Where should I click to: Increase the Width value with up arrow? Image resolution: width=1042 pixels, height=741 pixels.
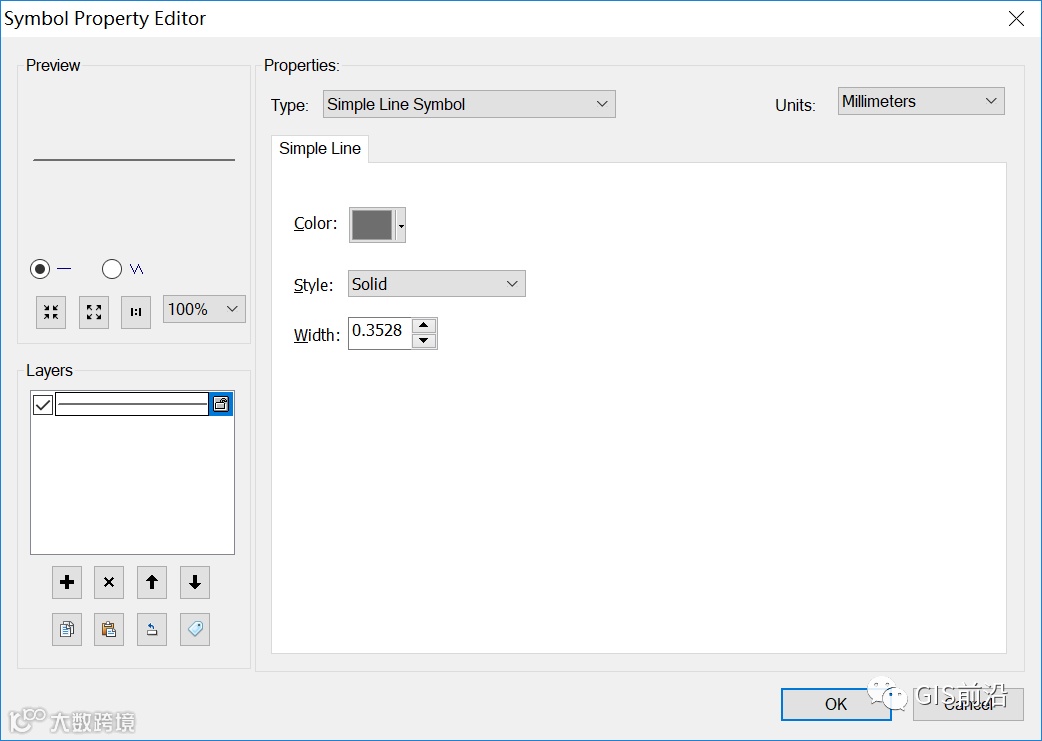point(424,325)
